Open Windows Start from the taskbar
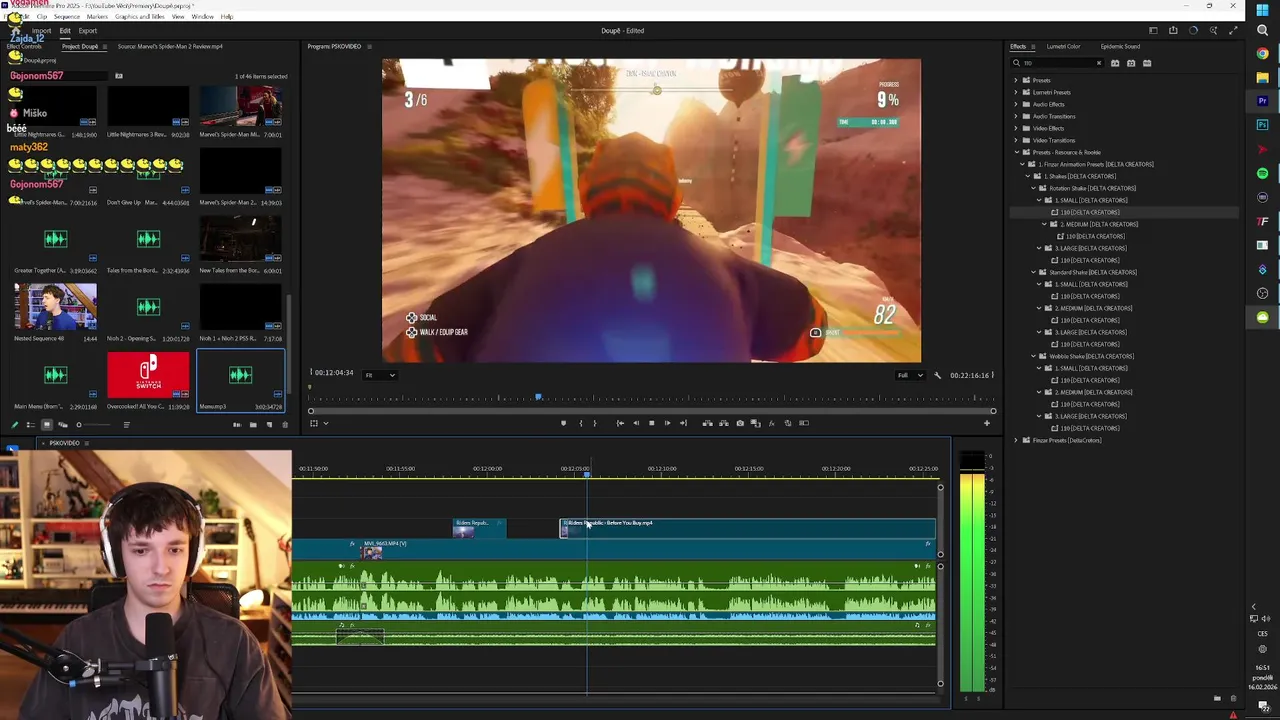 point(1263,10)
